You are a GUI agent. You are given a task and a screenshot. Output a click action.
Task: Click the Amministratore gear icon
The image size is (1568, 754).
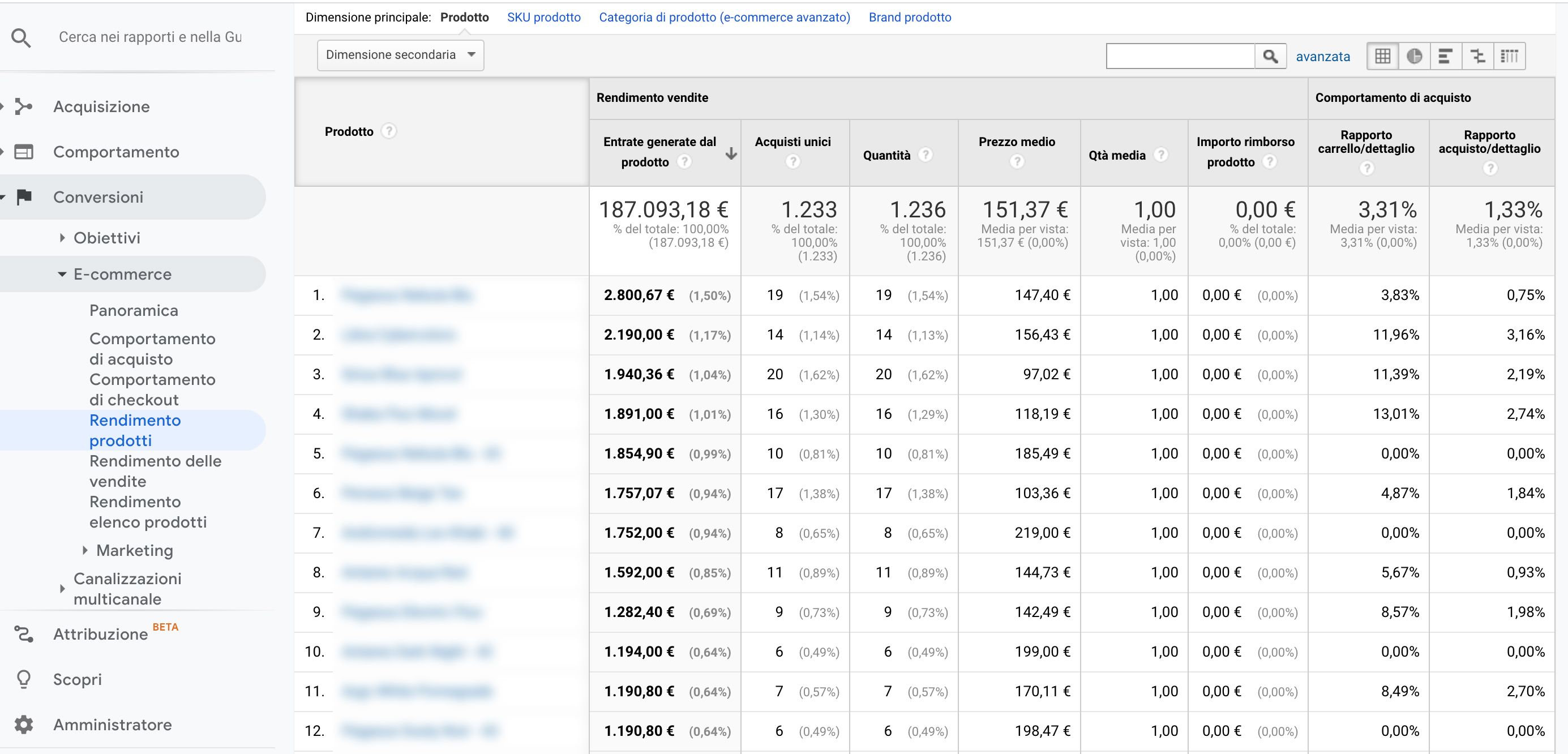24,724
